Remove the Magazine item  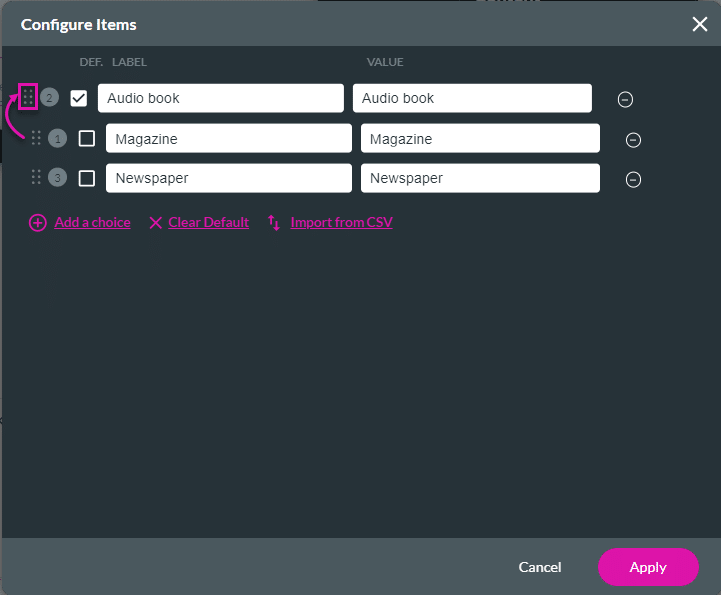(x=633, y=140)
